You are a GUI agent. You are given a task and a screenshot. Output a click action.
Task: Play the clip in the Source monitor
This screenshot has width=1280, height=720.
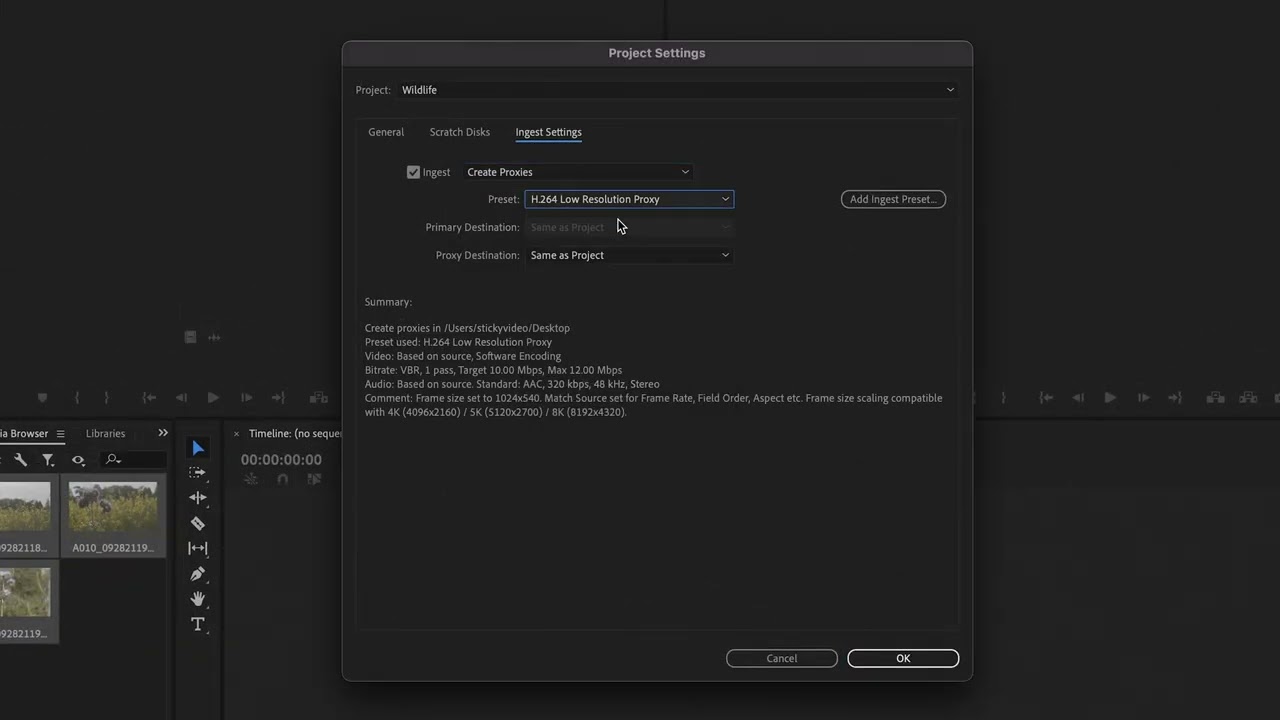click(x=213, y=397)
